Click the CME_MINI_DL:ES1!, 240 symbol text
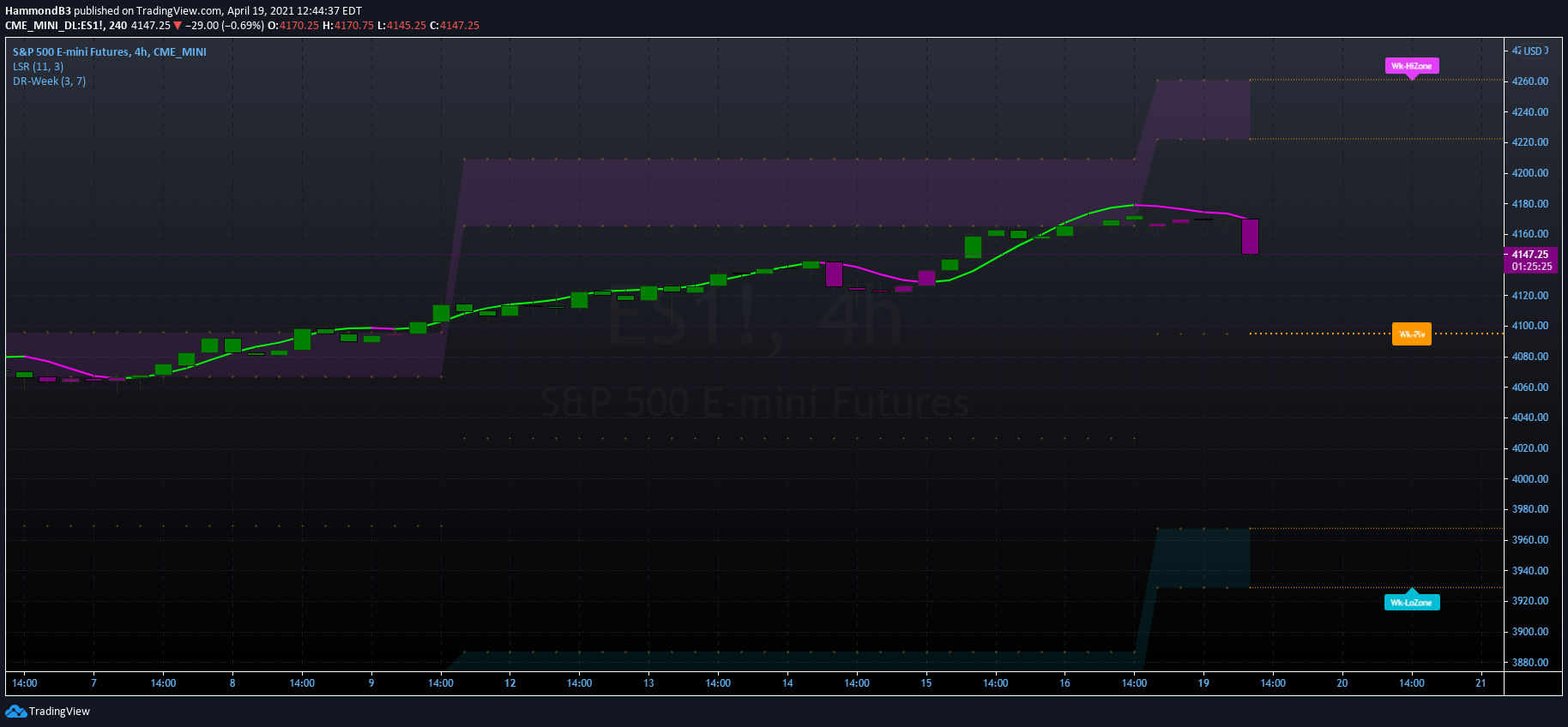This screenshot has height=727, width=1568. [66, 26]
